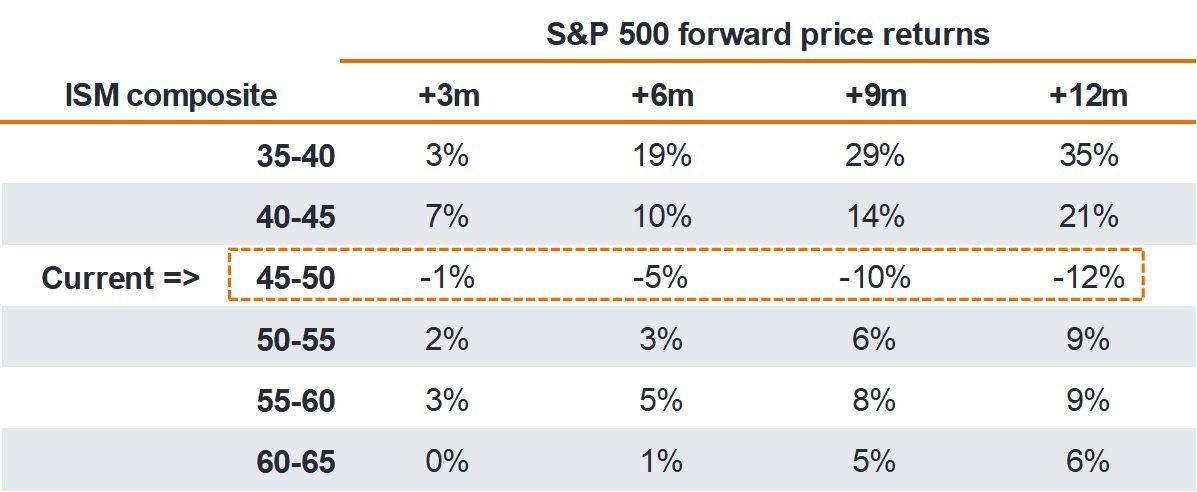Image resolution: width=1197 pixels, height=492 pixels.
Task: Click the '+3m' column header
Action: click(x=446, y=96)
